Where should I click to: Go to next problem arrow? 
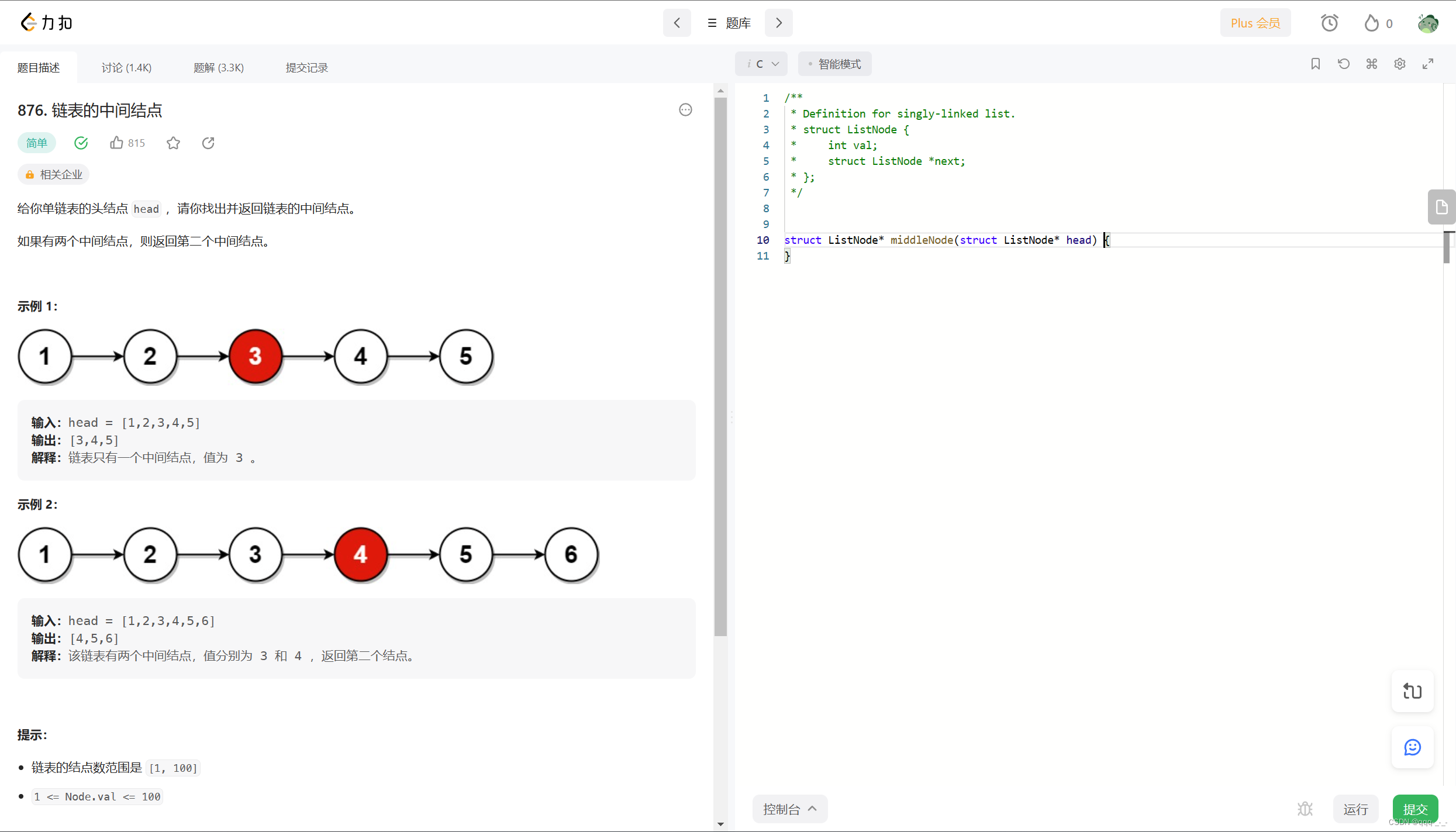click(778, 23)
